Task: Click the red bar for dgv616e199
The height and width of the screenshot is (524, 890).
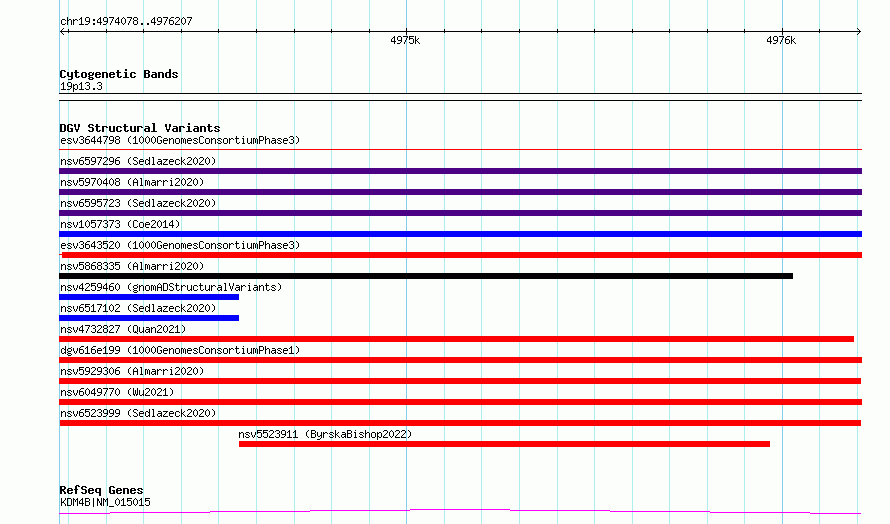Action: (x=460, y=360)
